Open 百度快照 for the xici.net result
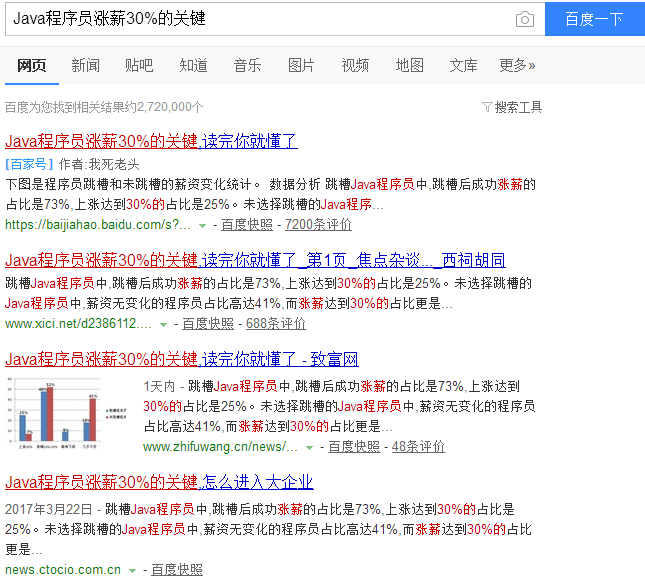 (208, 324)
